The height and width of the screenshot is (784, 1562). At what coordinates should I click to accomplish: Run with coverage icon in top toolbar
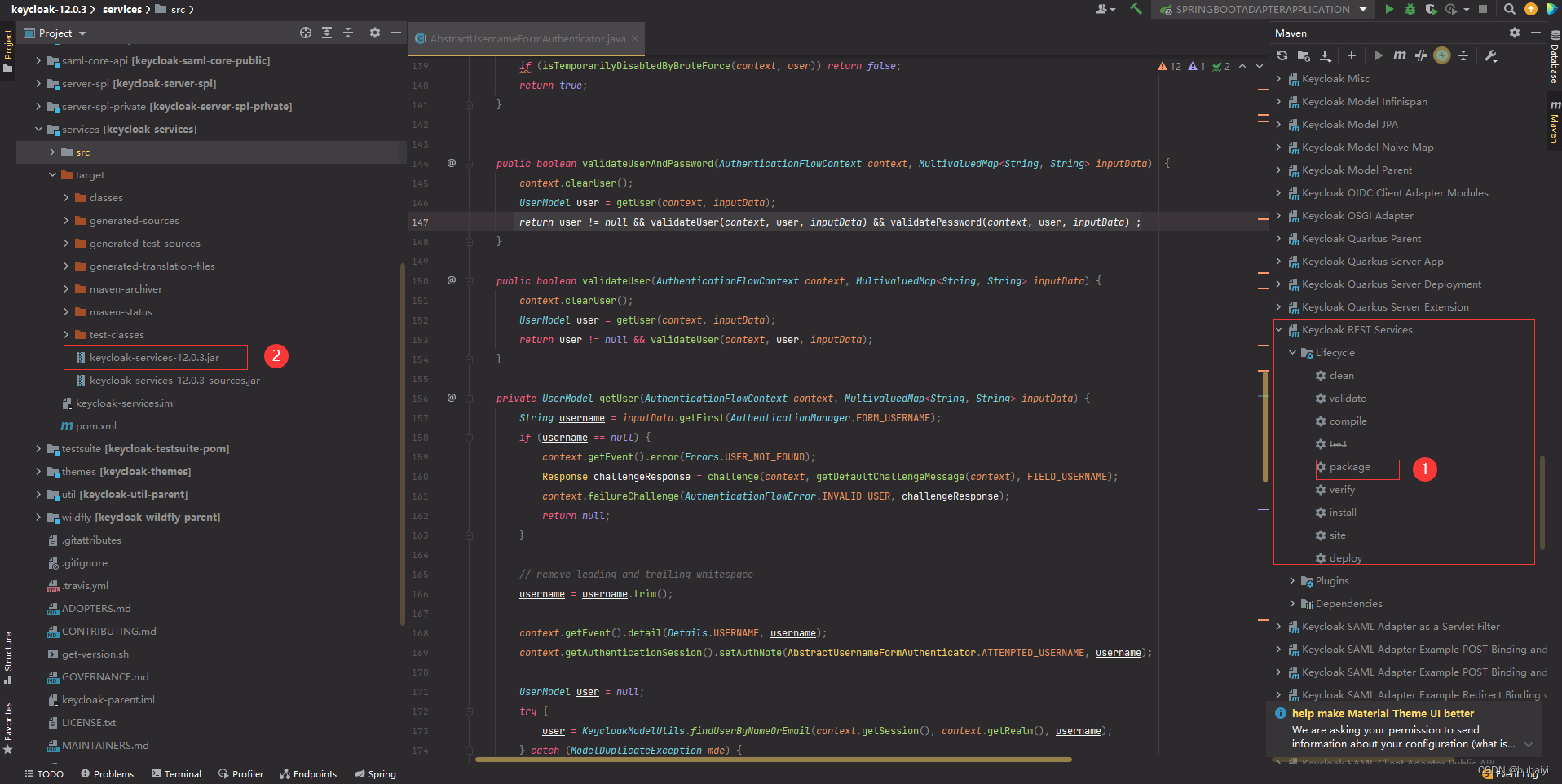[1431, 10]
